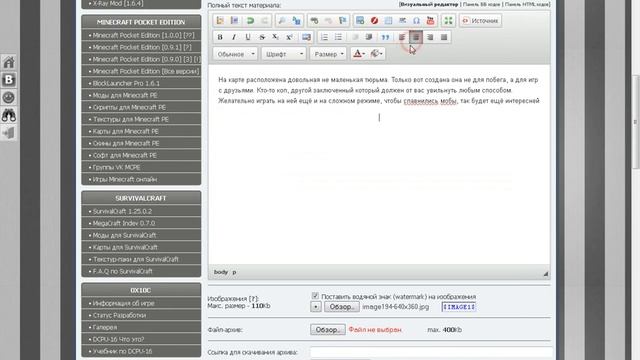Screen dimensions: 640x360
Task: Open 'F.A.Q по SurvivalCraft' link
Action: tap(122, 271)
